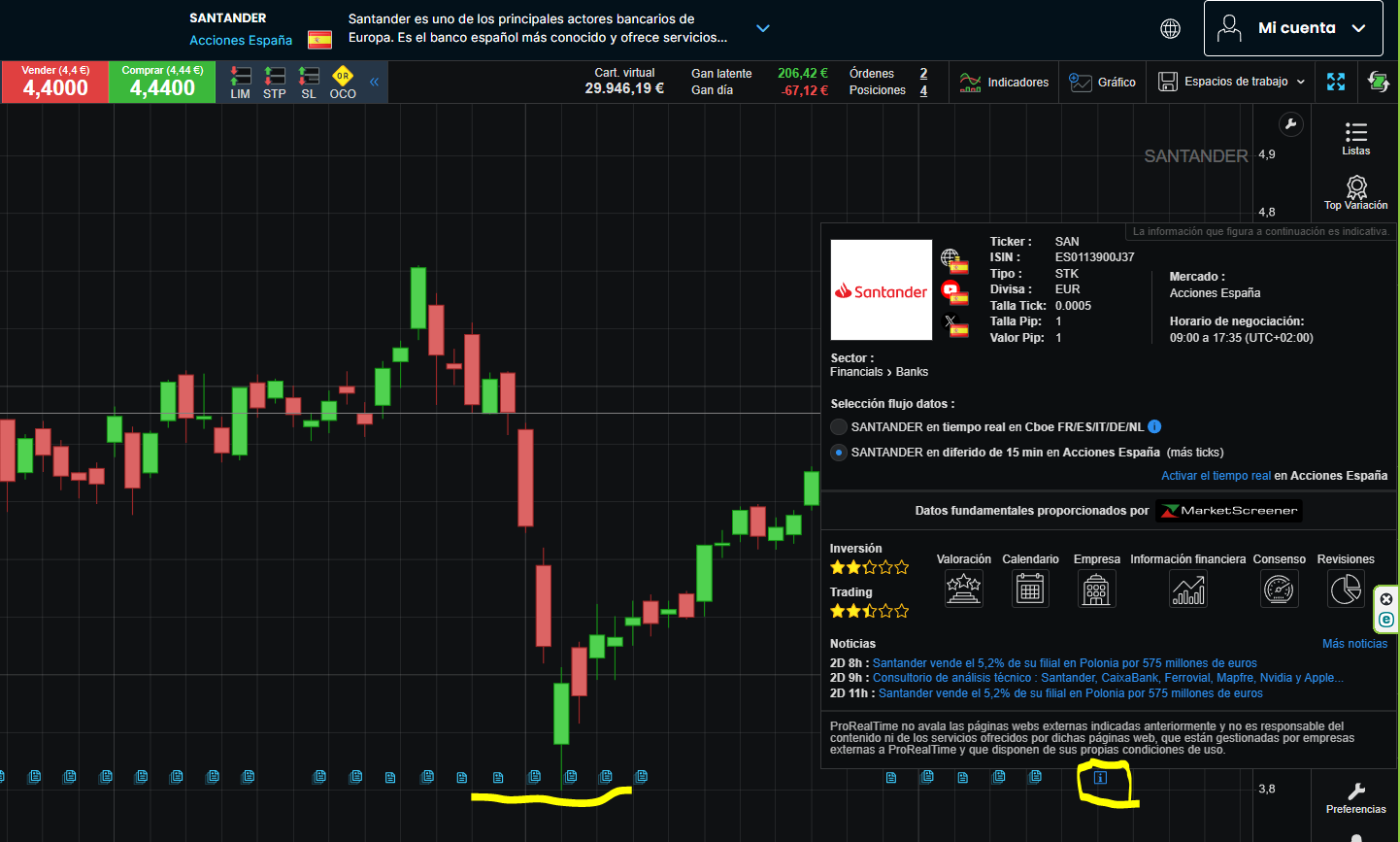Collapse order toolbar with double chevron
Image resolution: width=1400 pixels, height=842 pixels.
pos(374,82)
